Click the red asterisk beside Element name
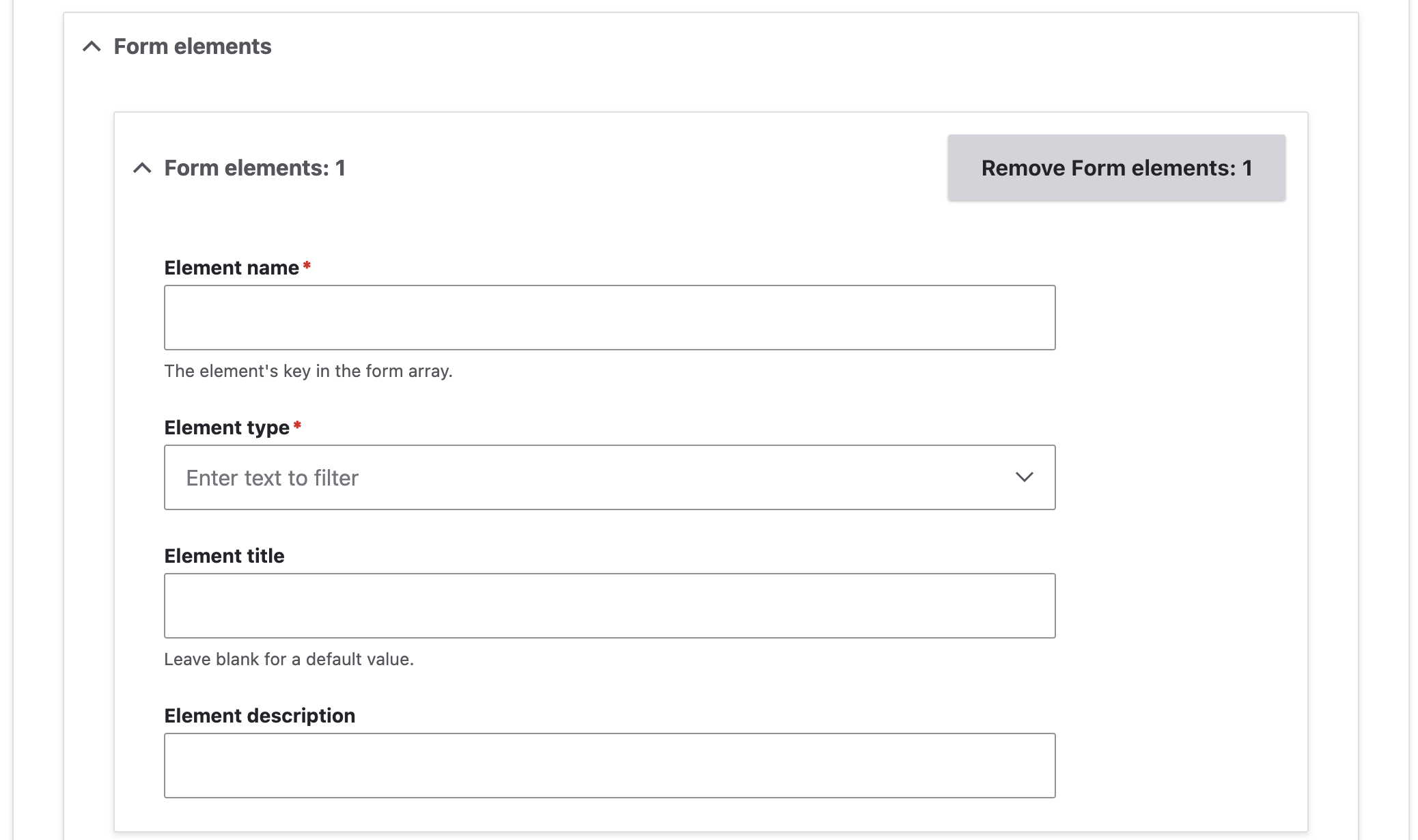1418x840 pixels. (x=307, y=266)
